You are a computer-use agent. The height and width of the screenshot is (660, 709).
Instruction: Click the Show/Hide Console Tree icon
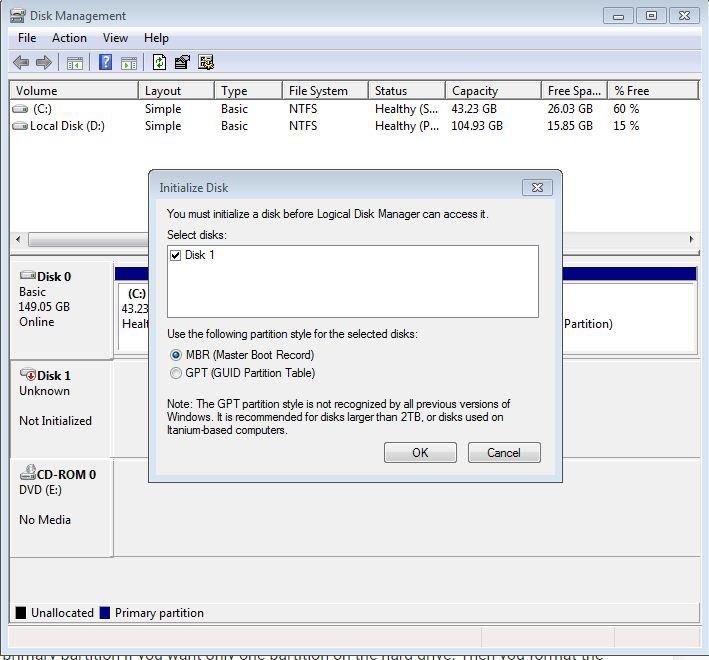tap(75, 63)
